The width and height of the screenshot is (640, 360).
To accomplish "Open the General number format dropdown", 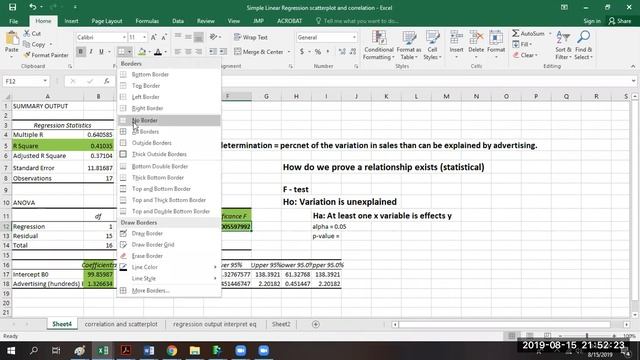I will tap(354, 37).
